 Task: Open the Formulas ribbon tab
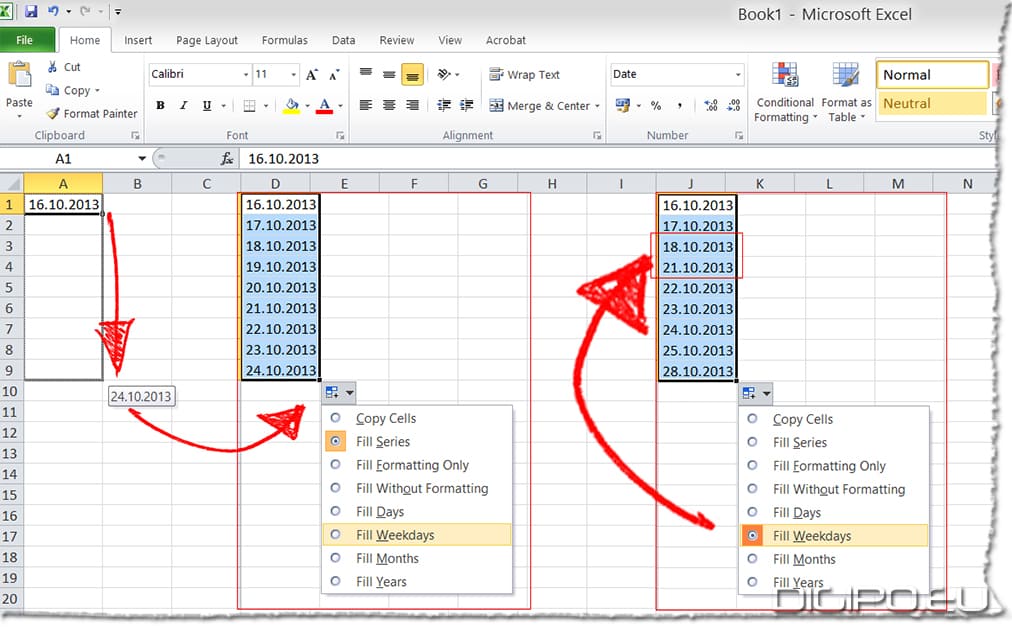coord(285,40)
